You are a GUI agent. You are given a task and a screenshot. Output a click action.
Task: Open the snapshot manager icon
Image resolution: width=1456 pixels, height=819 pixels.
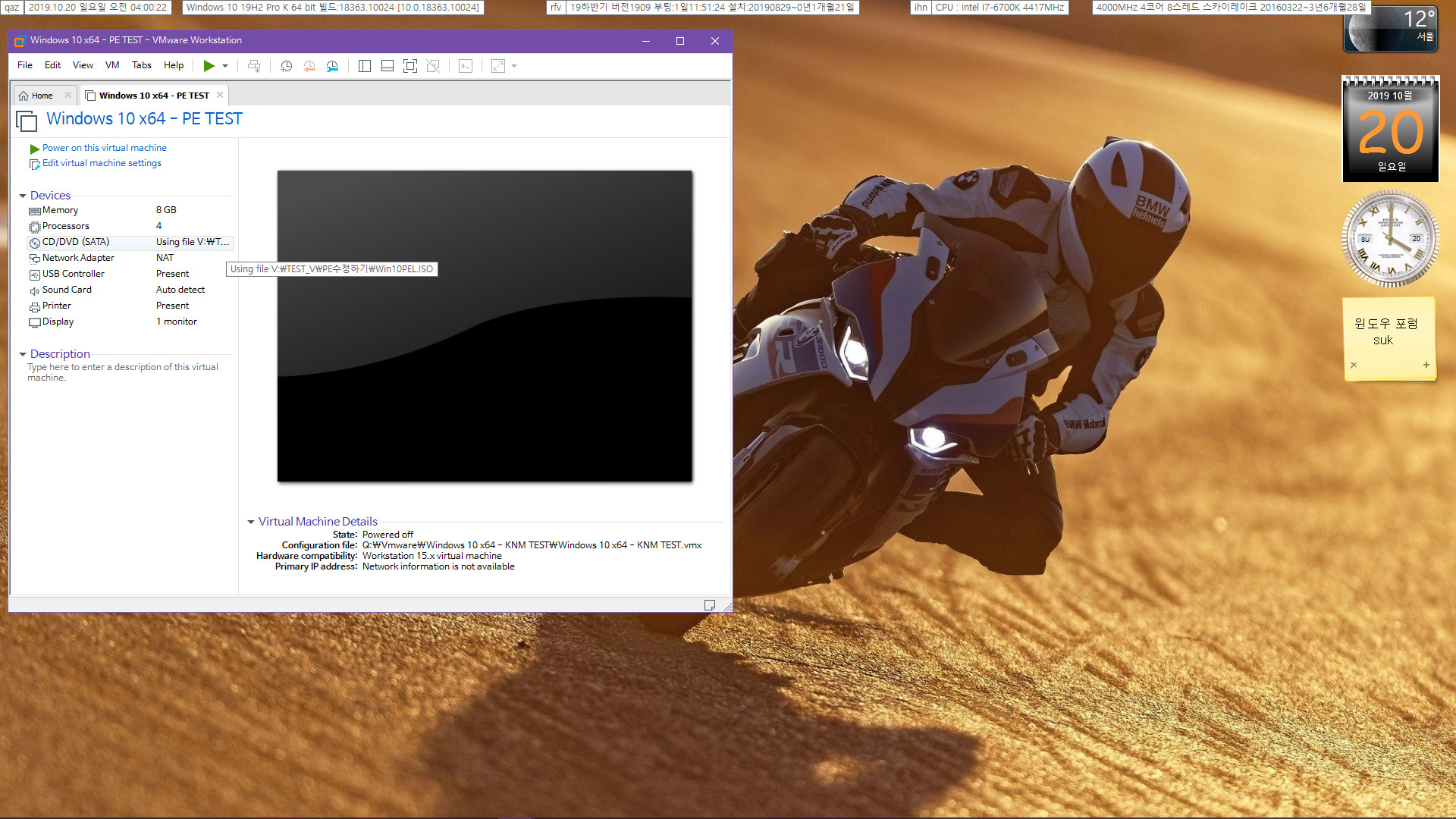[332, 66]
